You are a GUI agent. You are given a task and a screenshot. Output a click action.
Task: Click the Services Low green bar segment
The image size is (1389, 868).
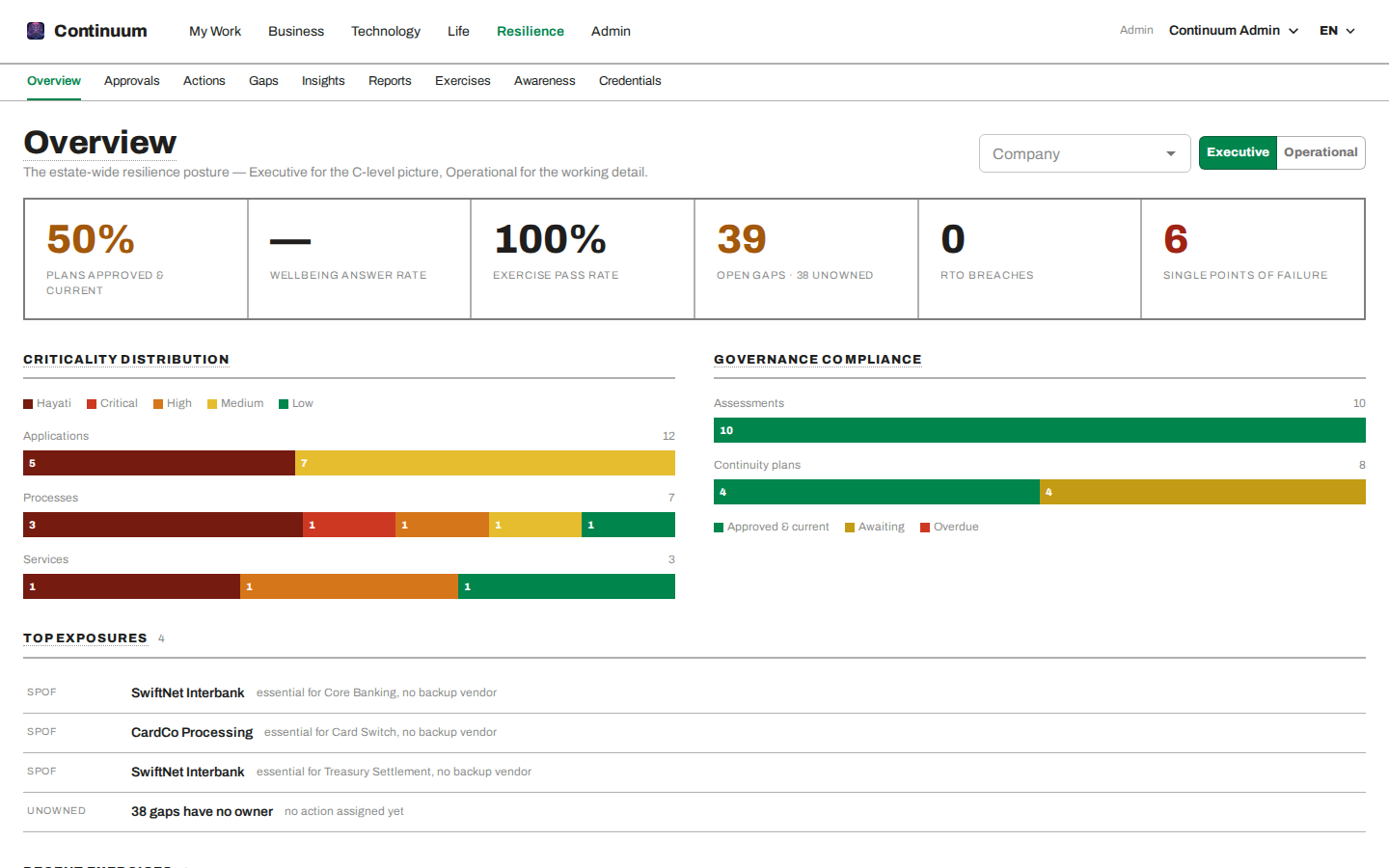[566, 586]
